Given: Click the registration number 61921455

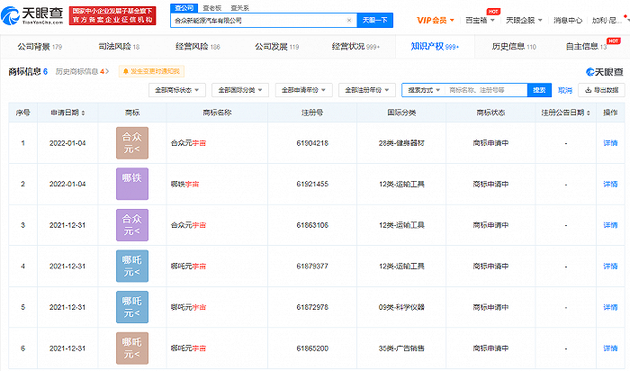Looking at the screenshot, I should pos(312,184).
